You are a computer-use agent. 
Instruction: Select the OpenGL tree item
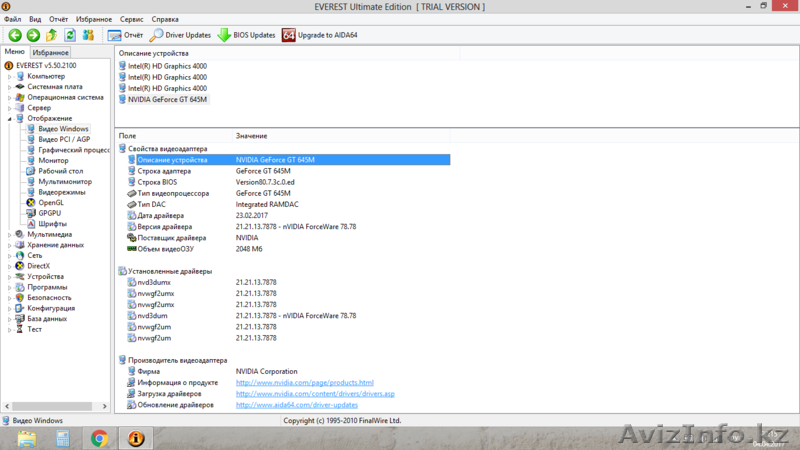(x=50, y=202)
